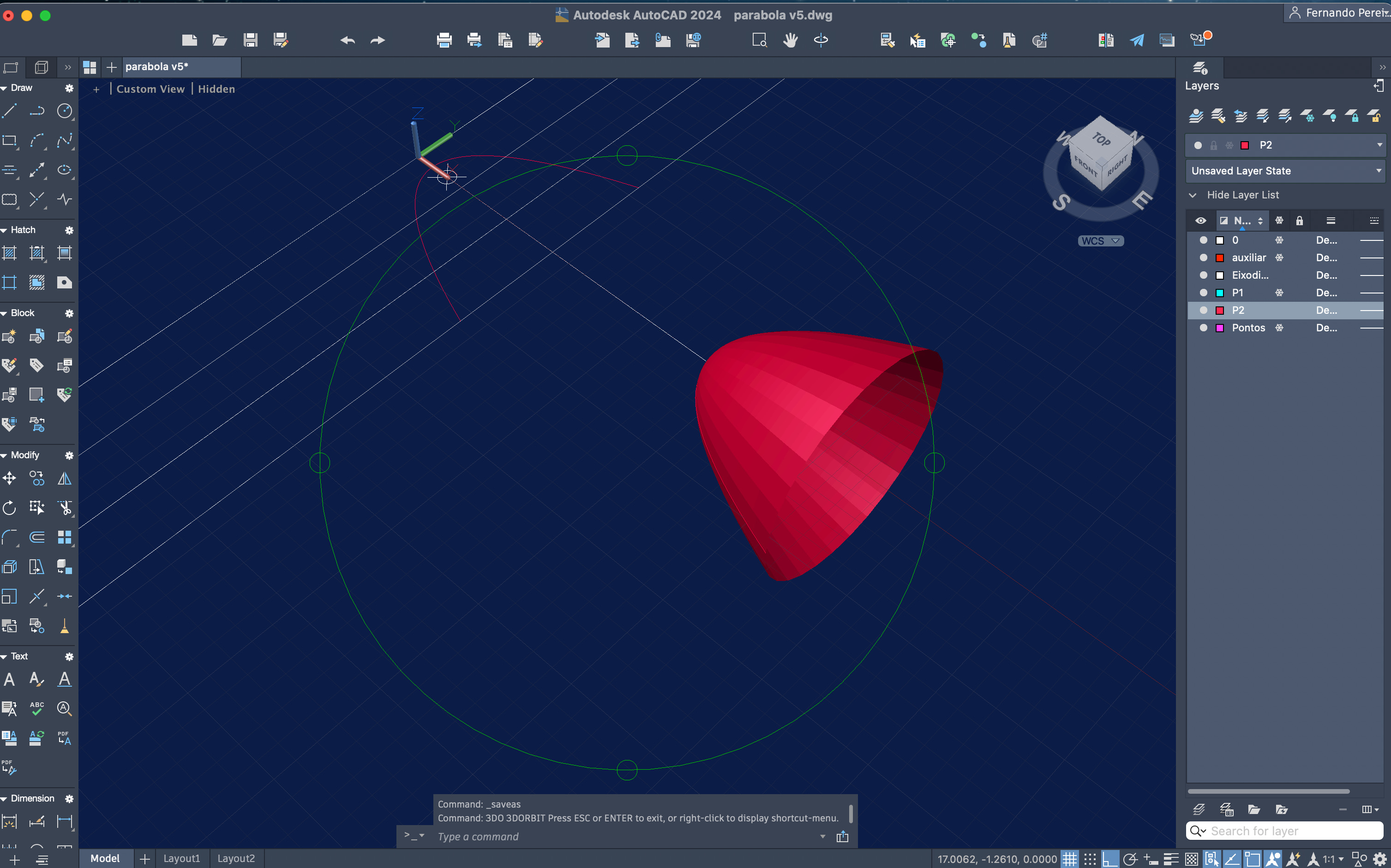Click the Open file toolbar icon
This screenshot has height=868, width=1391.
[220, 40]
